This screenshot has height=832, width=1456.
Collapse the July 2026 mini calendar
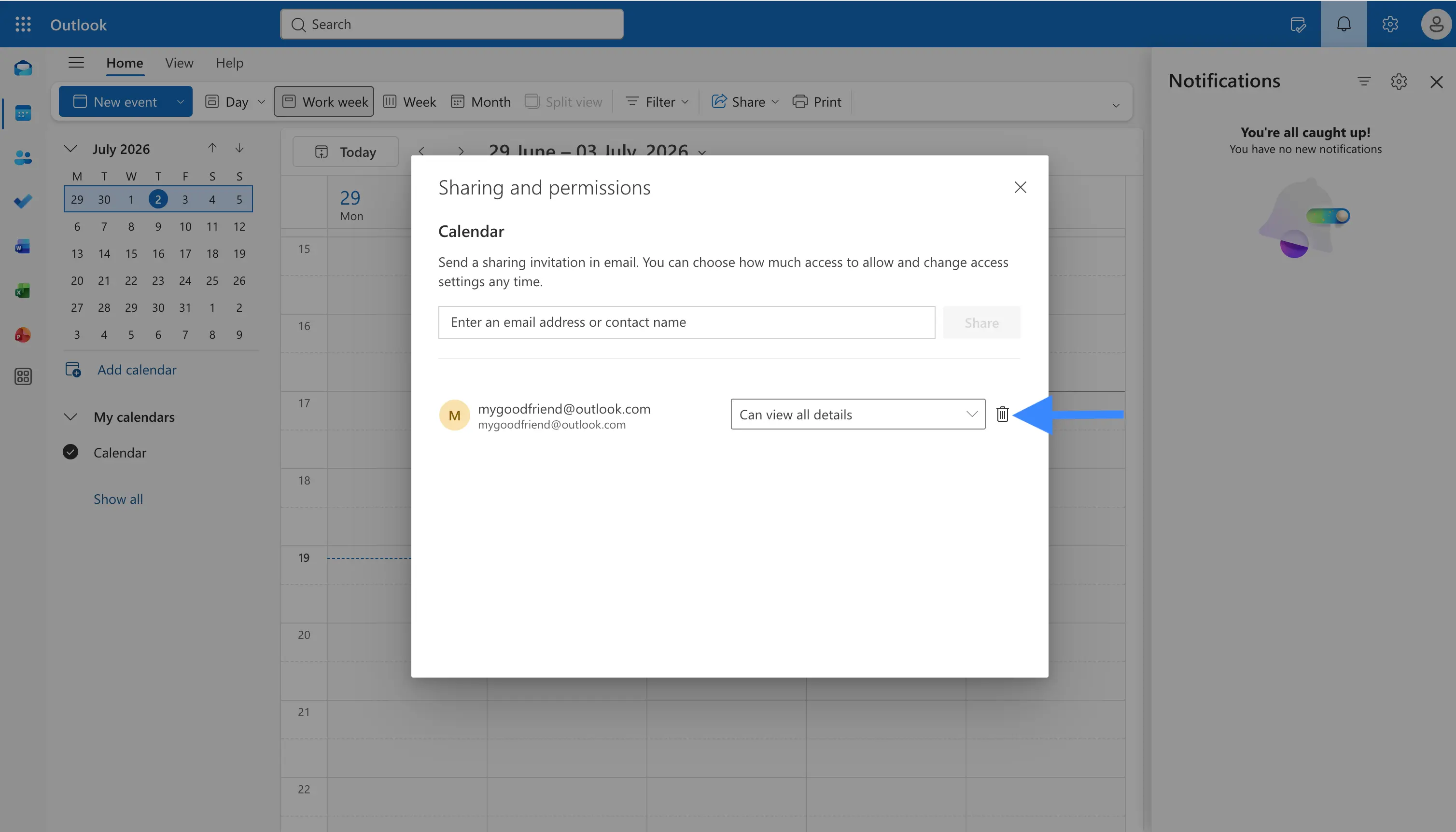click(70, 149)
